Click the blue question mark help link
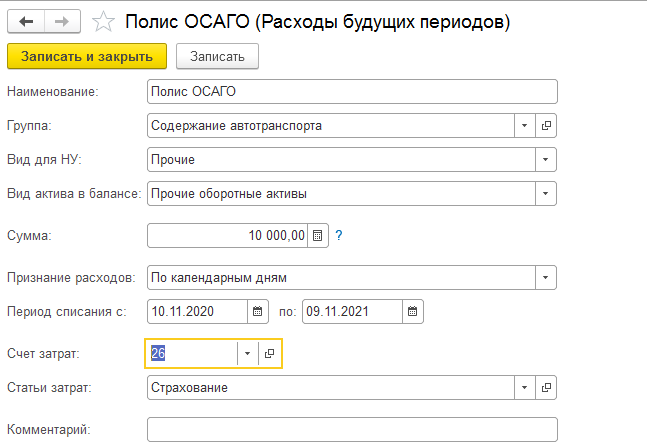The height and width of the screenshot is (445, 647). 339,235
